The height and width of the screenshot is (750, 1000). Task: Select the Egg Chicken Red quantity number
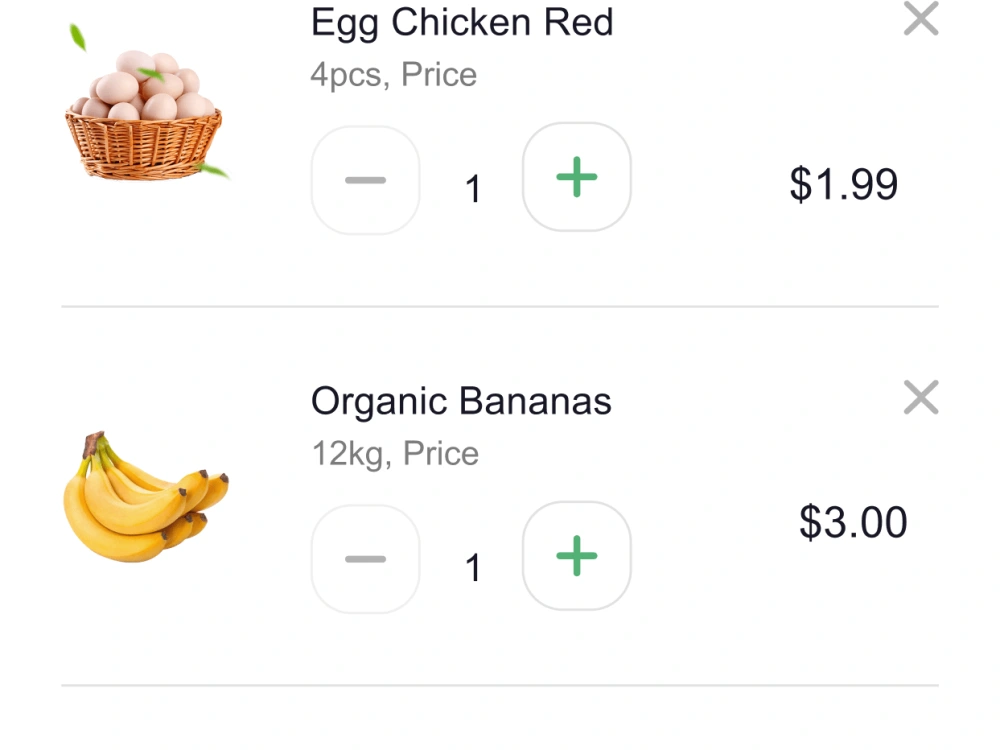tap(473, 189)
